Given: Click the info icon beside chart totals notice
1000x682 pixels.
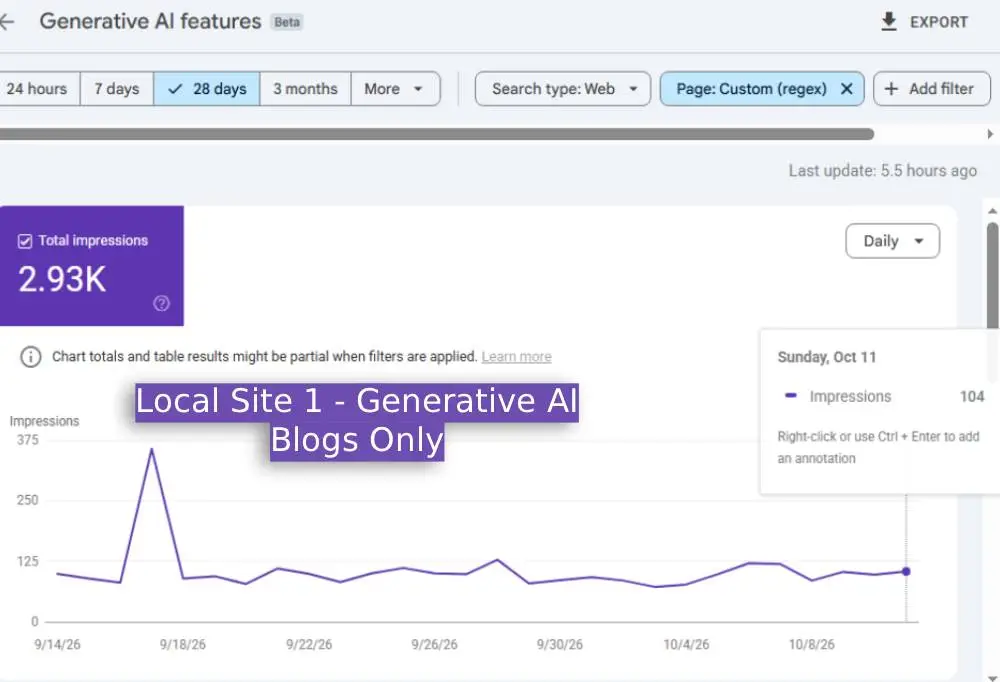Looking at the screenshot, I should 31,357.
